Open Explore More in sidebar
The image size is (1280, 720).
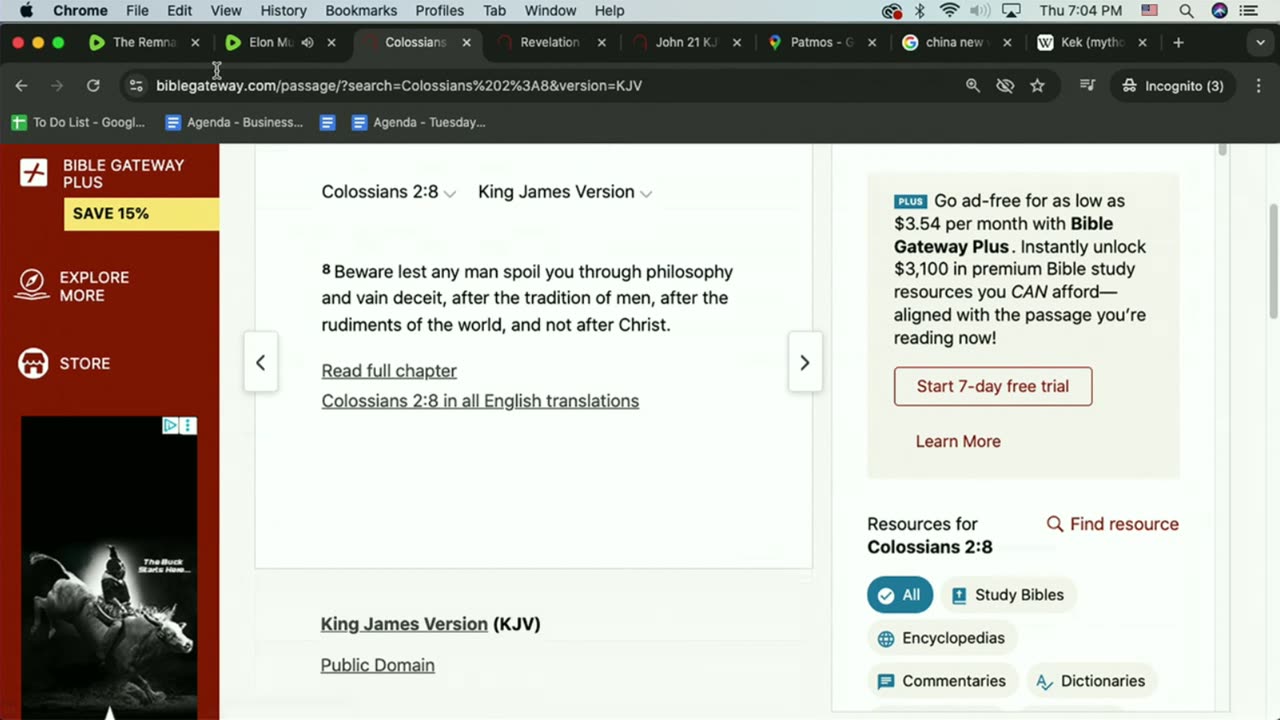pyautogui.click(x=75, y=286)
